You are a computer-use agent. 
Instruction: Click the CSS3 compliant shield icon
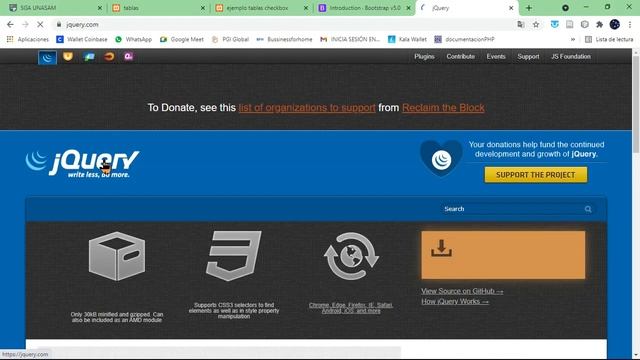point(234,256)
